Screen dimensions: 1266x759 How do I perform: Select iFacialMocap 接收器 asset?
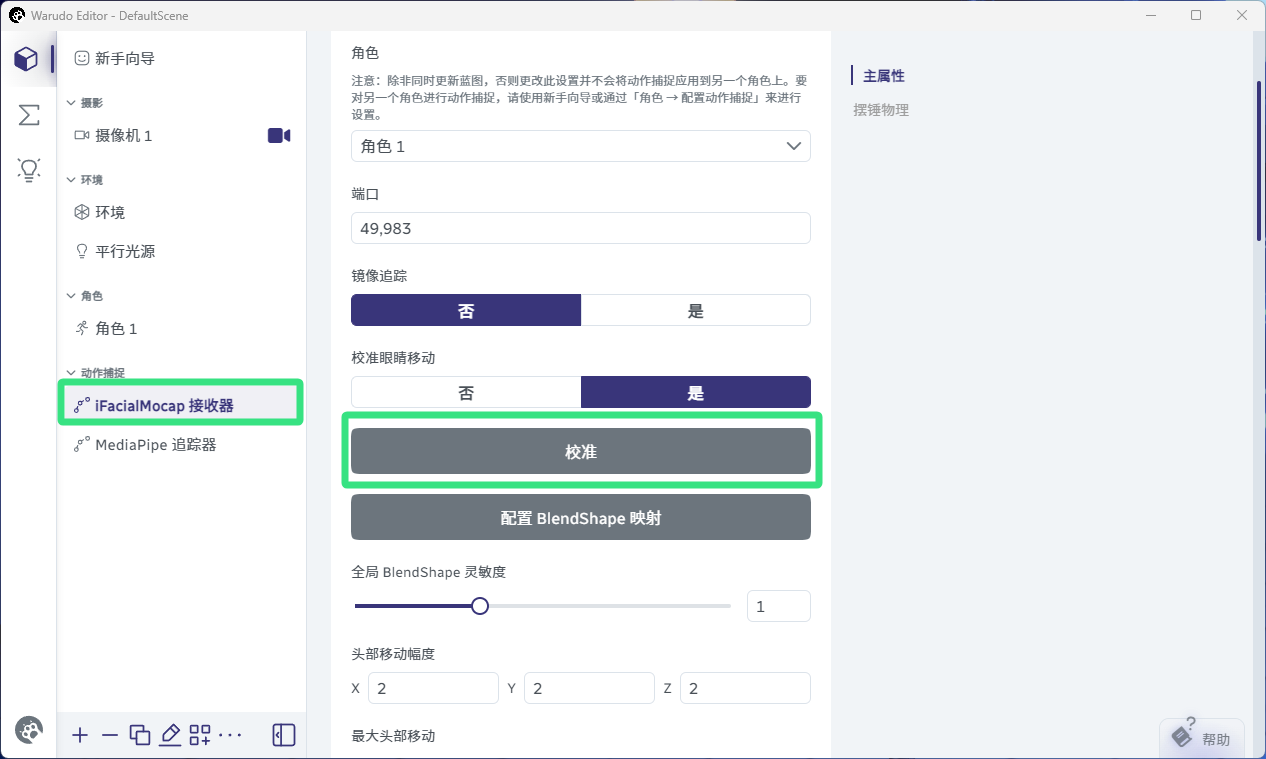click(x=181, y=406)
